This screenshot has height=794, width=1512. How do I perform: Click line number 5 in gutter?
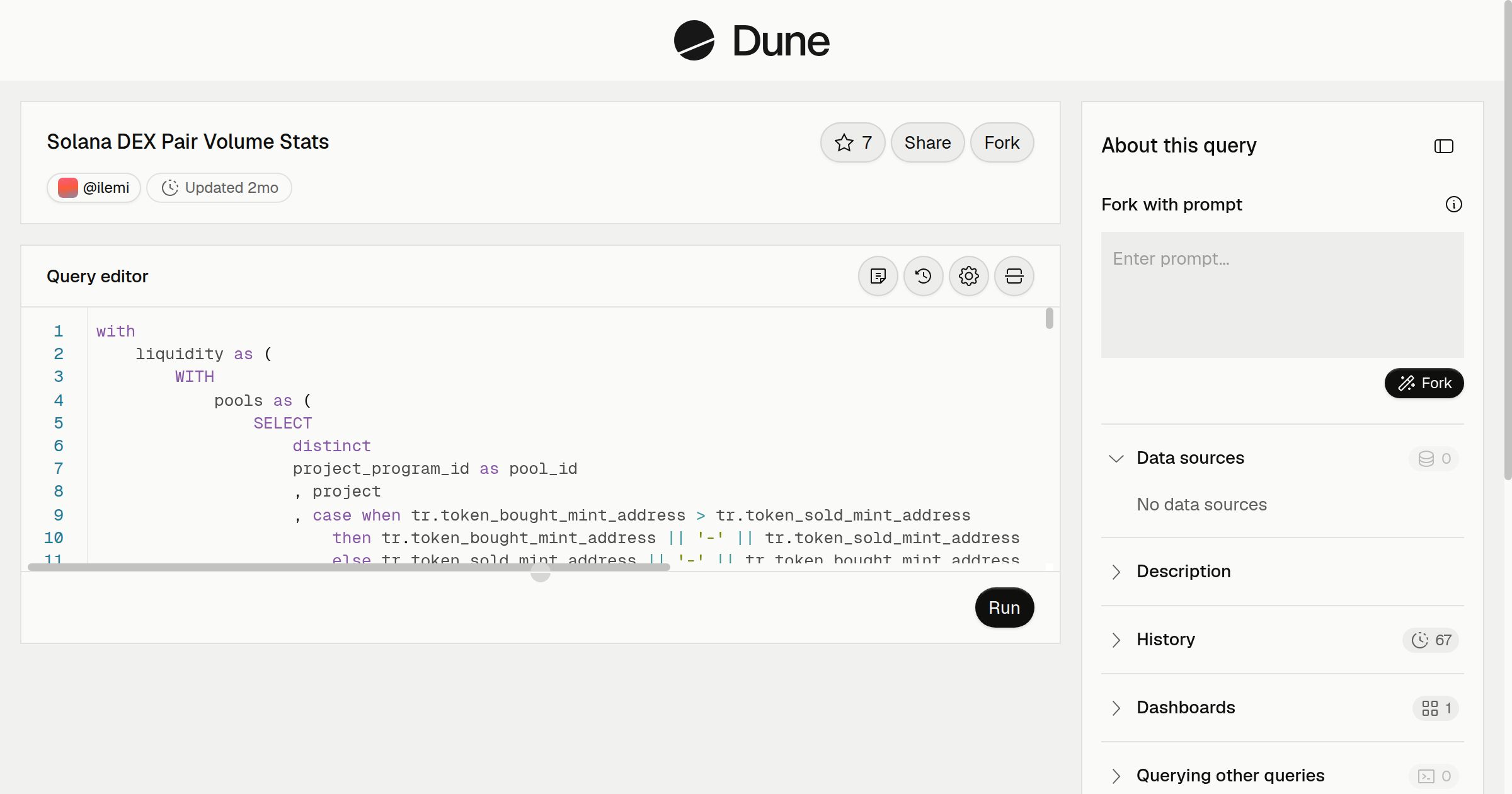tap(59, 423)
